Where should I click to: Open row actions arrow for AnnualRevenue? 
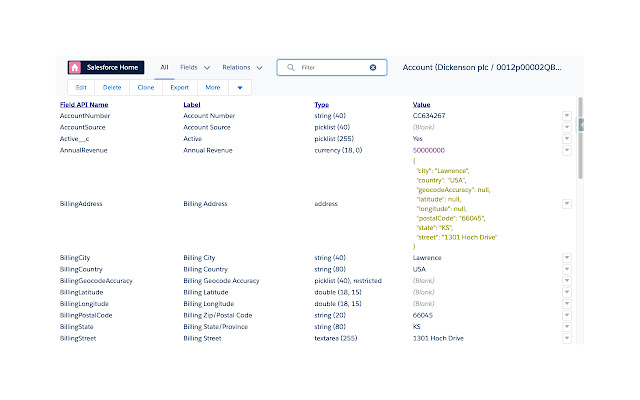pos(567,150)
